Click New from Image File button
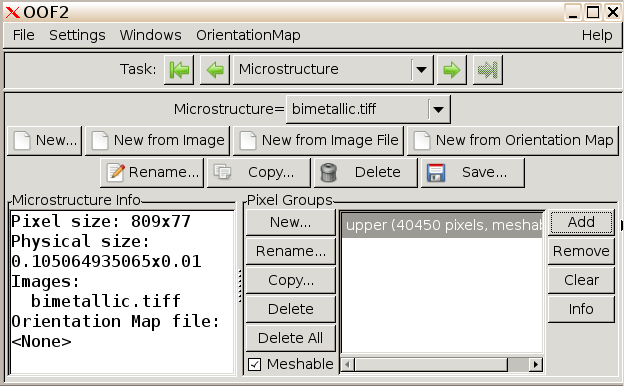The height and width of the screenshot is (386, 624). 318,140
